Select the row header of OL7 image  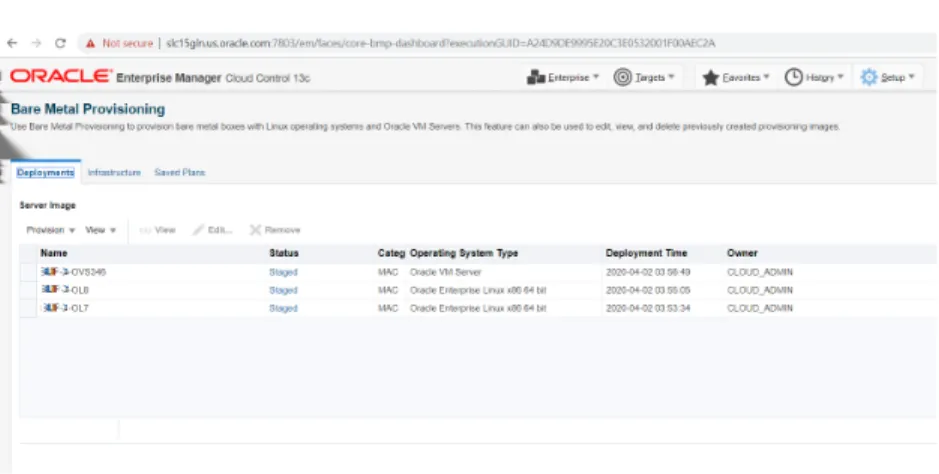point(28,308)
